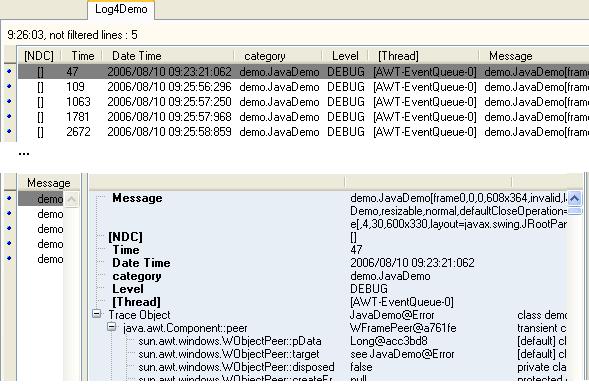Click the scroll up arrow in details pane
This screenshot has height=384, width=589.
click(575, 198)
